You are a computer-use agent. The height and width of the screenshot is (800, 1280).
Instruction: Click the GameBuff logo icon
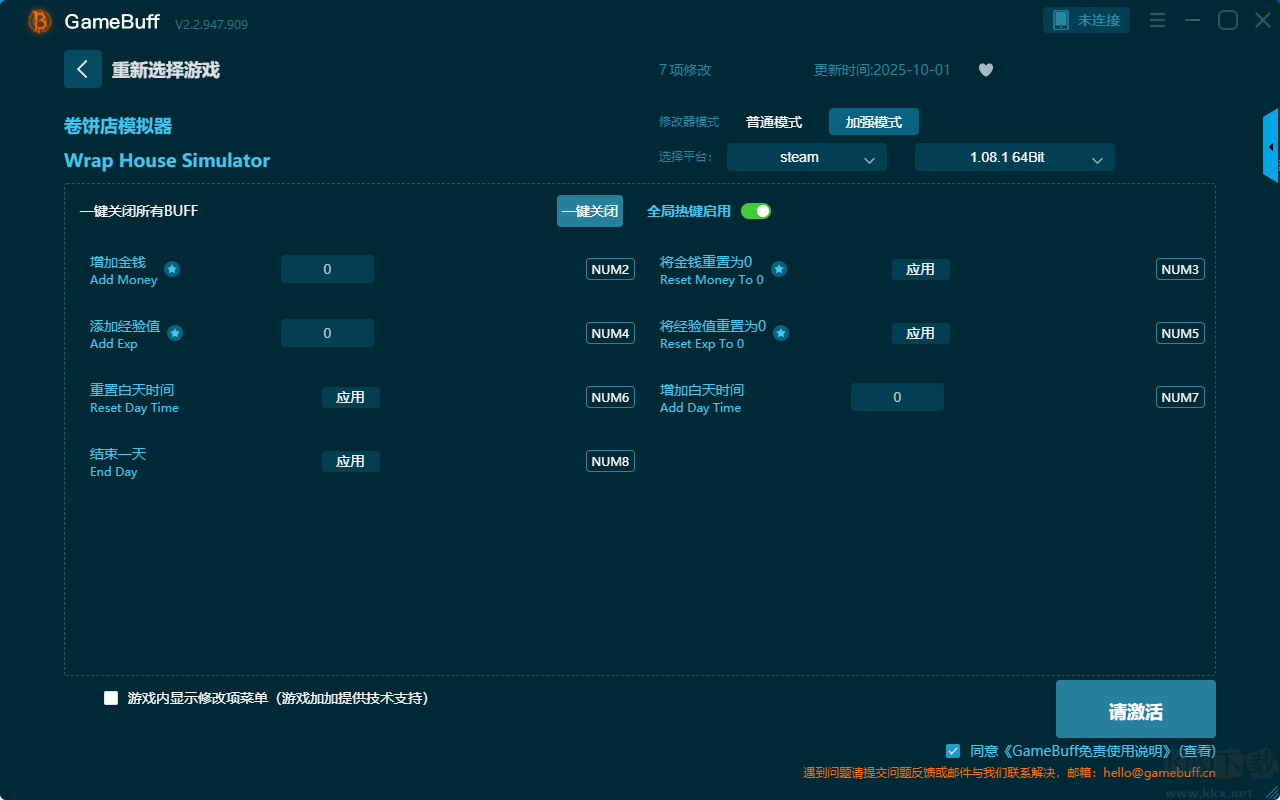pos(40,21)
